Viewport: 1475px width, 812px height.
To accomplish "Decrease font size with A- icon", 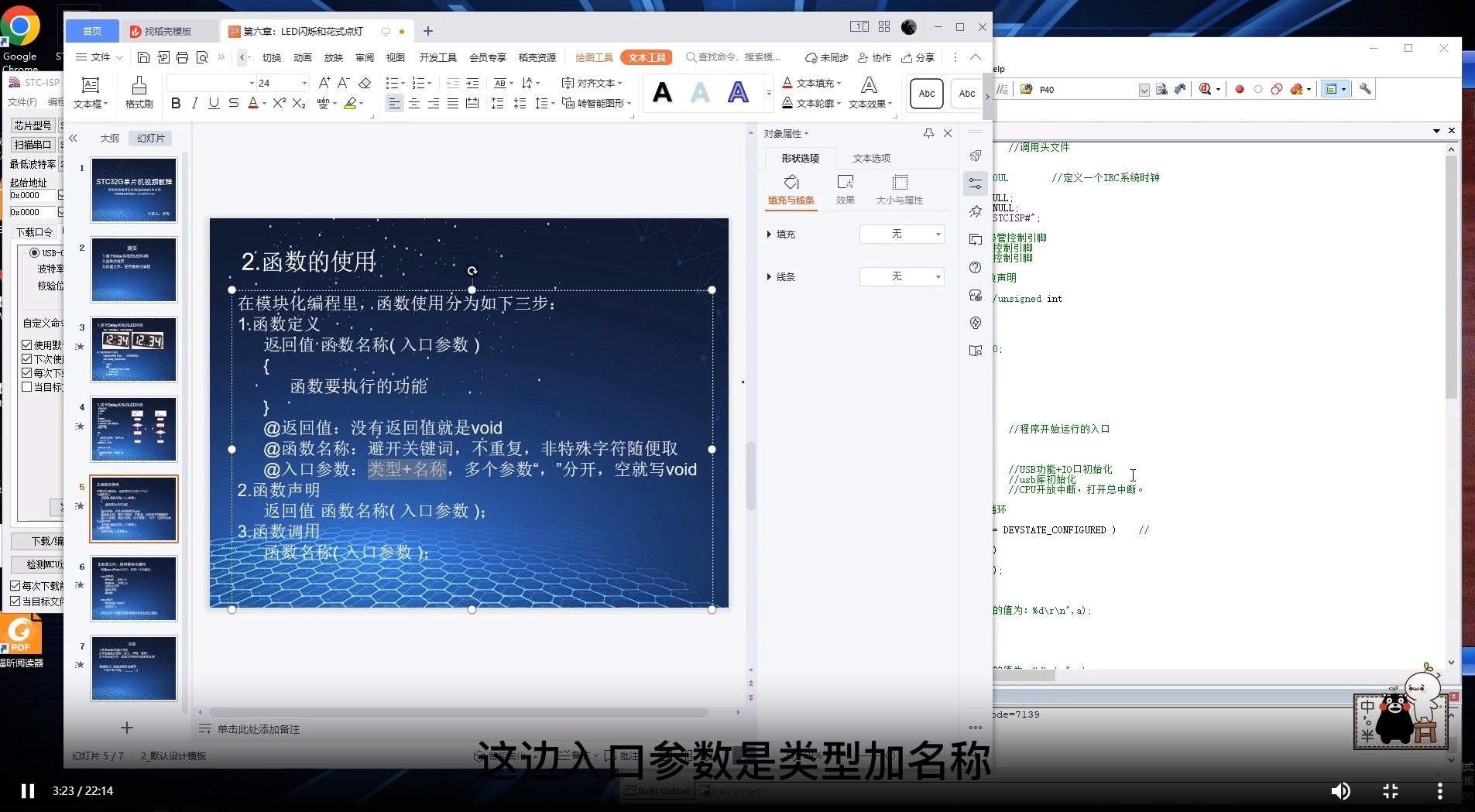I will 344,83.
